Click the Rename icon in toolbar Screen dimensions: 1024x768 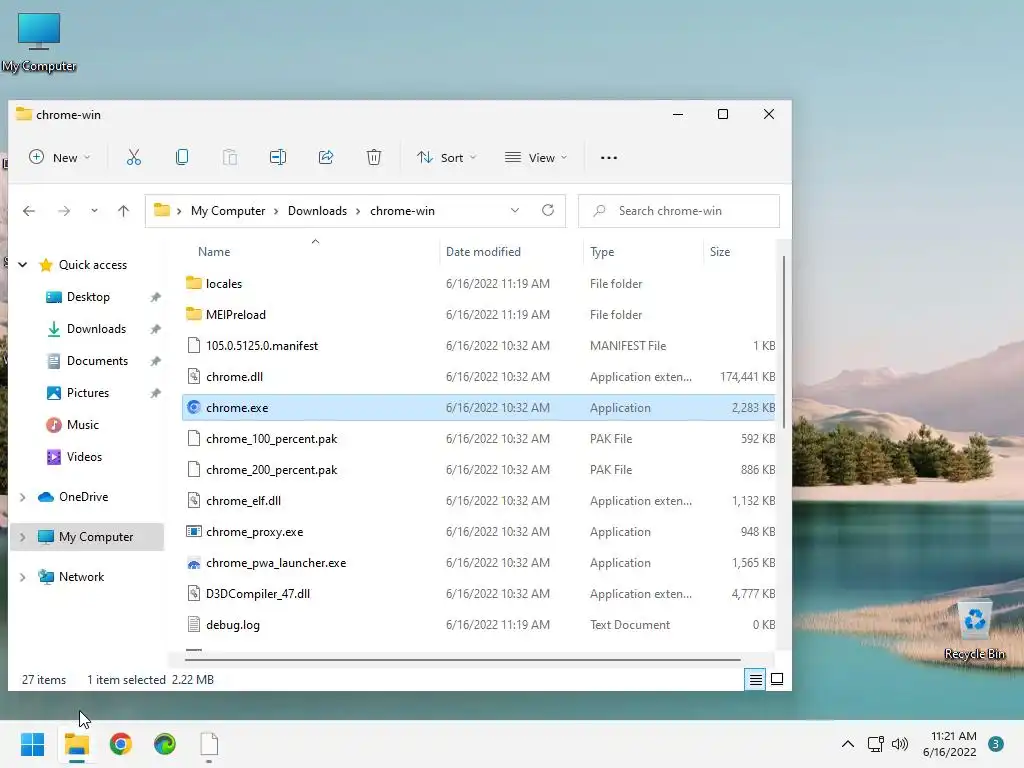(x=278, y=157)
